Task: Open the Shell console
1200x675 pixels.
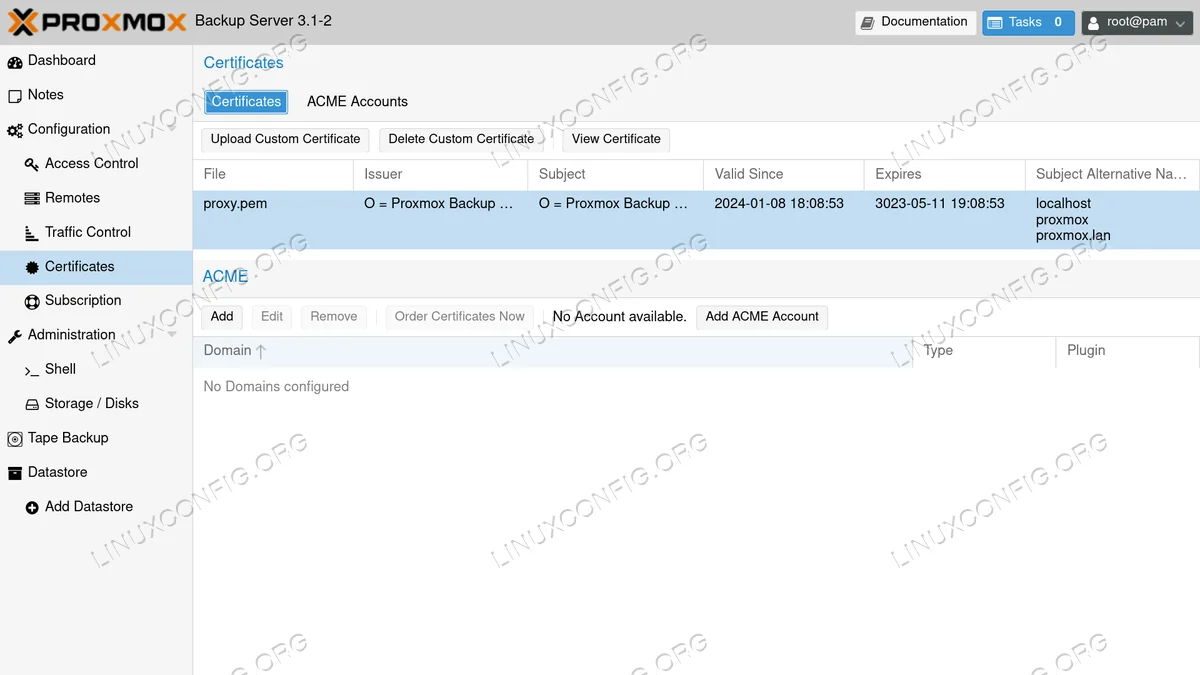Action: [x=61, y=369]
